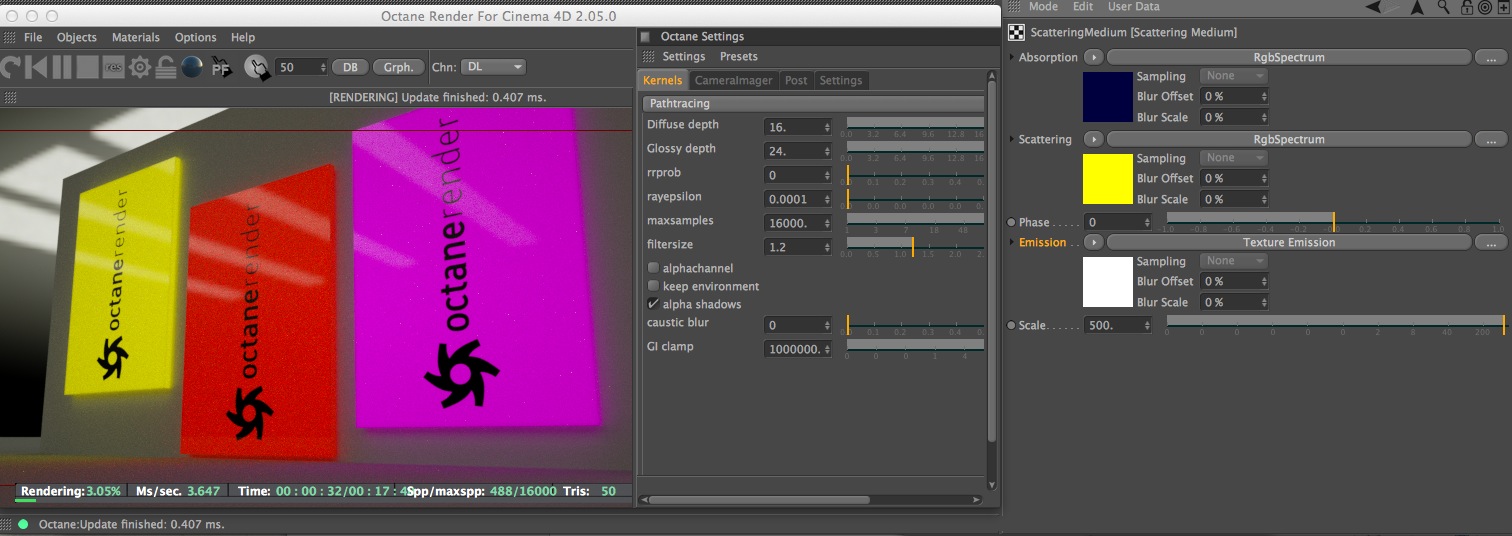
Task: Open the Emission texture arrow menu
Action: [x=1093, y=242]
